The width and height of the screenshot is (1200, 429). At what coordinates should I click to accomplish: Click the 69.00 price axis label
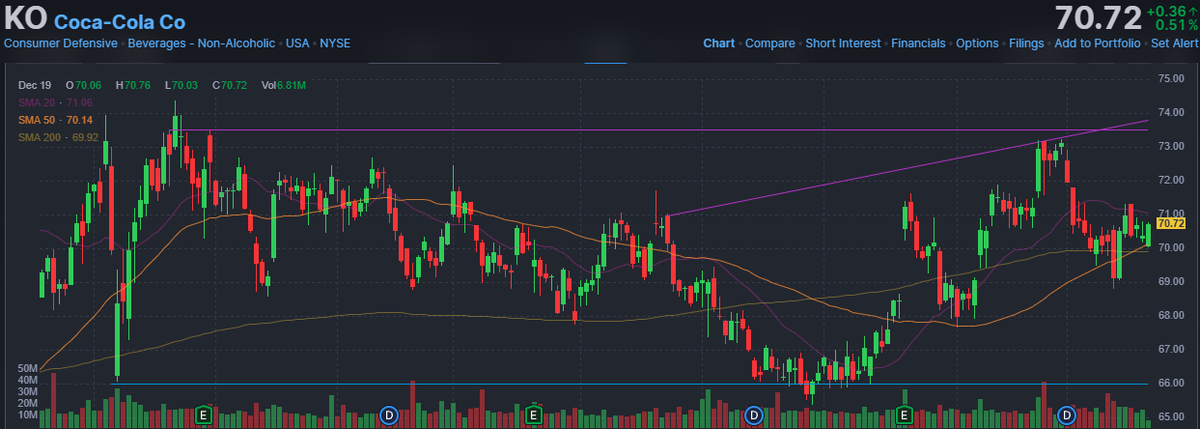coord(1171,281)
